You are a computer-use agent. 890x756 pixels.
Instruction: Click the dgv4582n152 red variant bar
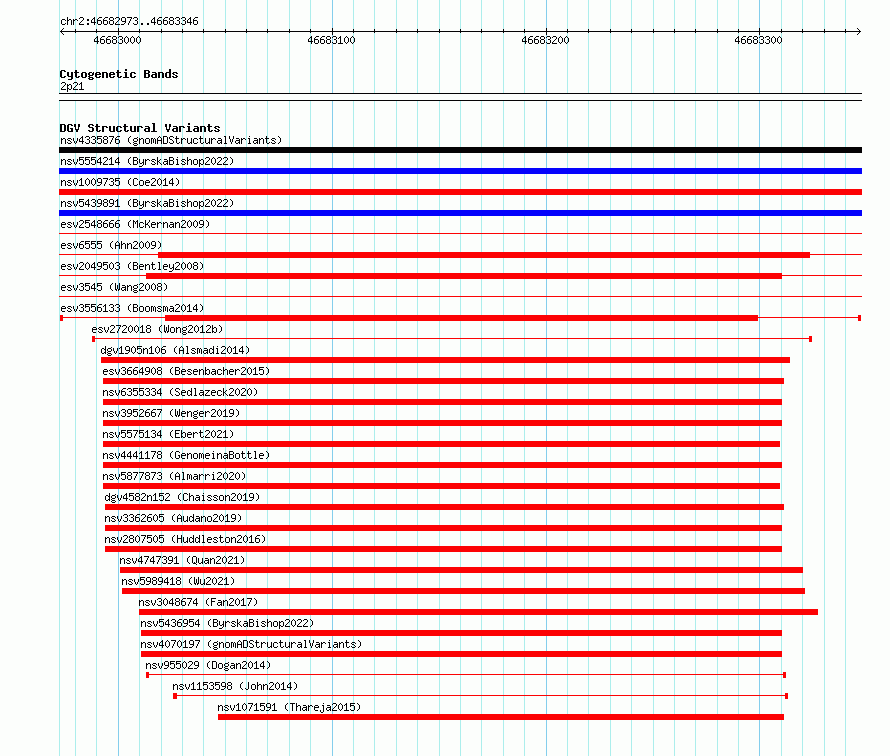pos(444,507)
